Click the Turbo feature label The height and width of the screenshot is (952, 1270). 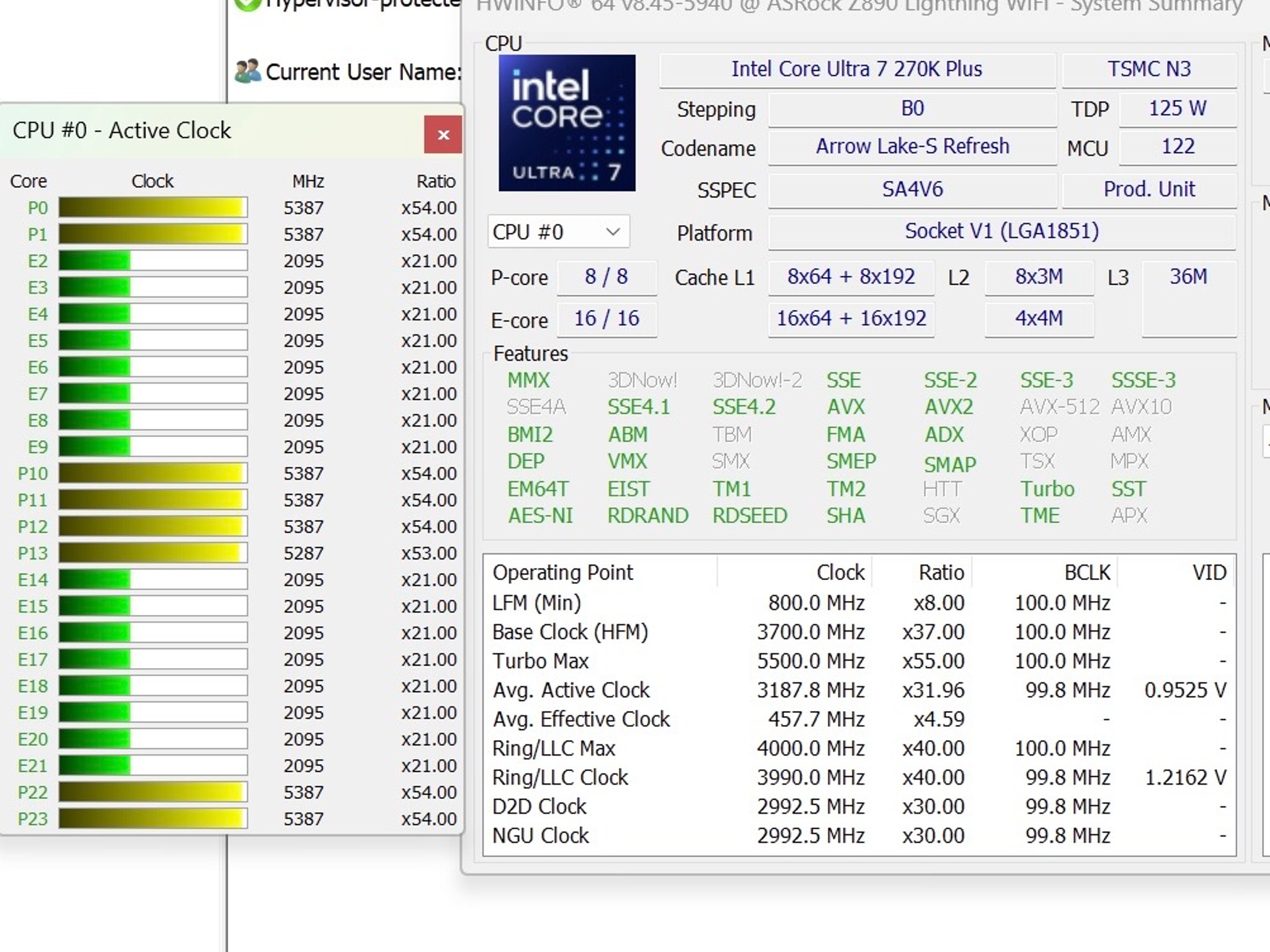pyautogui.click(x=1047, y=489)
